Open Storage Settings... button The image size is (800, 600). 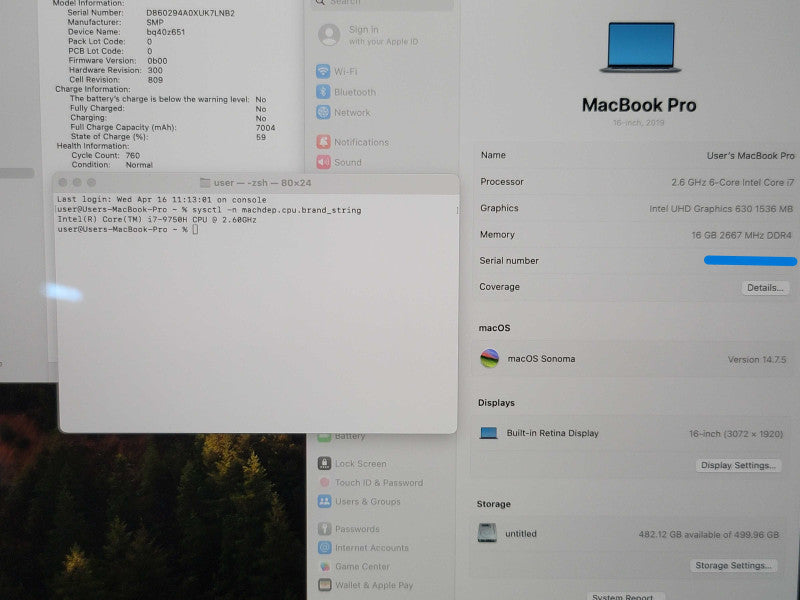click(733, 565)
